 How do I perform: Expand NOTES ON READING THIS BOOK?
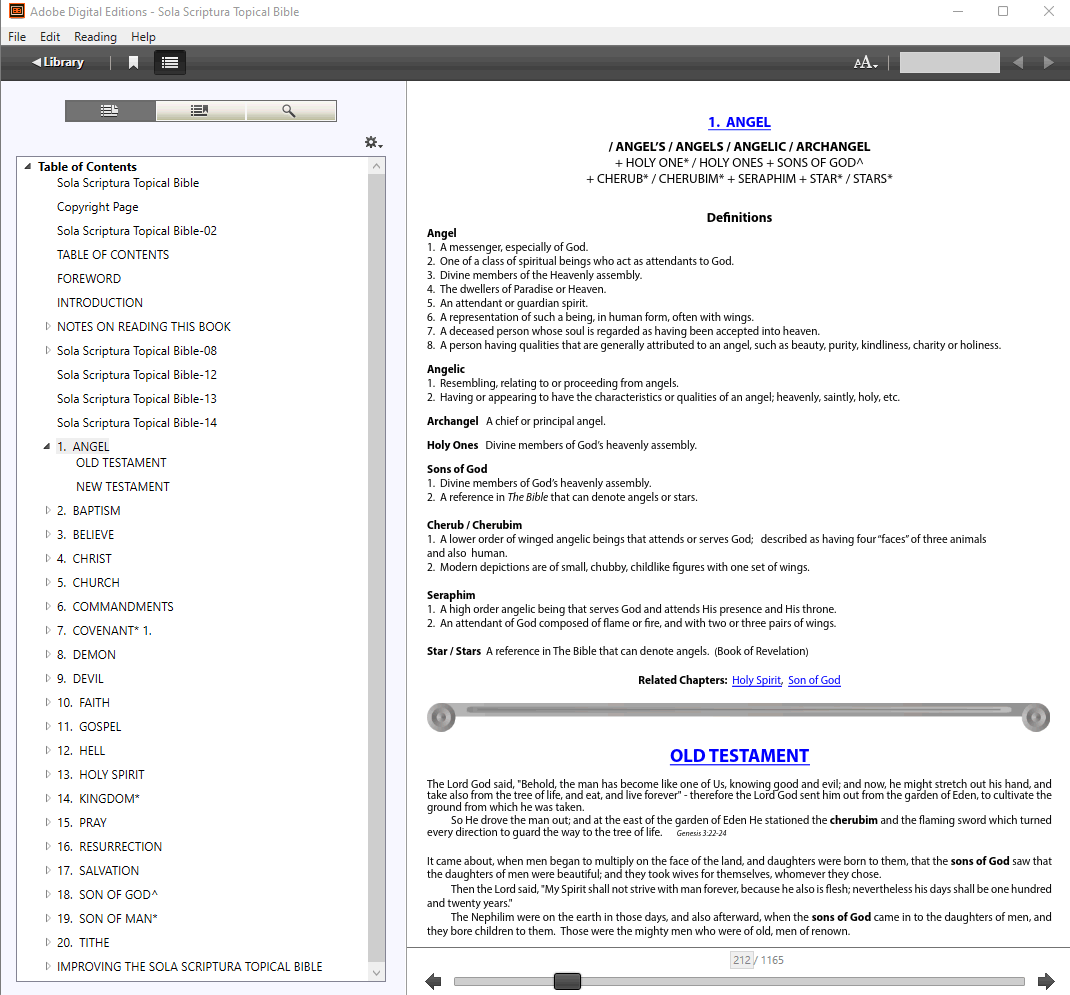47,326
